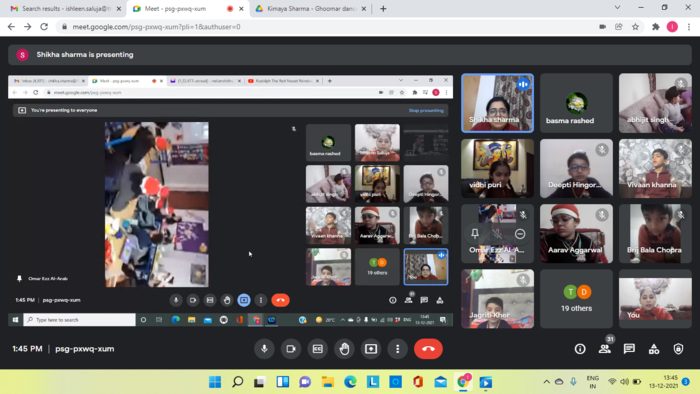The height and width of the screenshot is (394, 700).
Task: Switch to the Kimaya Sharma Drive tab
Action: 311,8
